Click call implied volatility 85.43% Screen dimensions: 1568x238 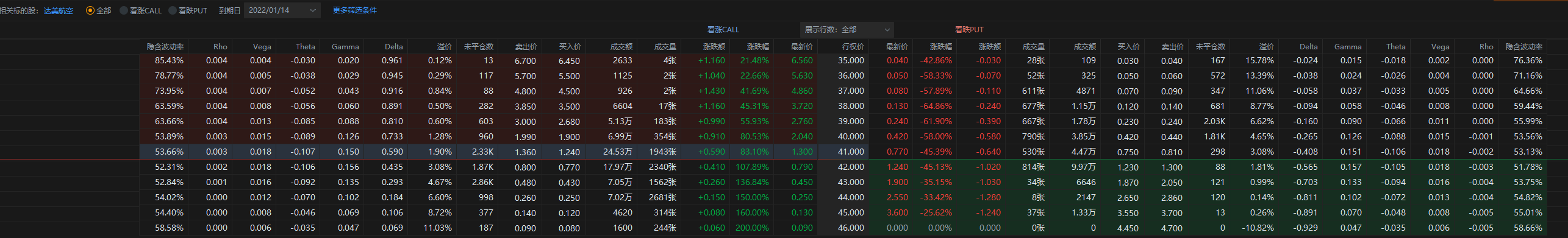[x=170, y=60]
